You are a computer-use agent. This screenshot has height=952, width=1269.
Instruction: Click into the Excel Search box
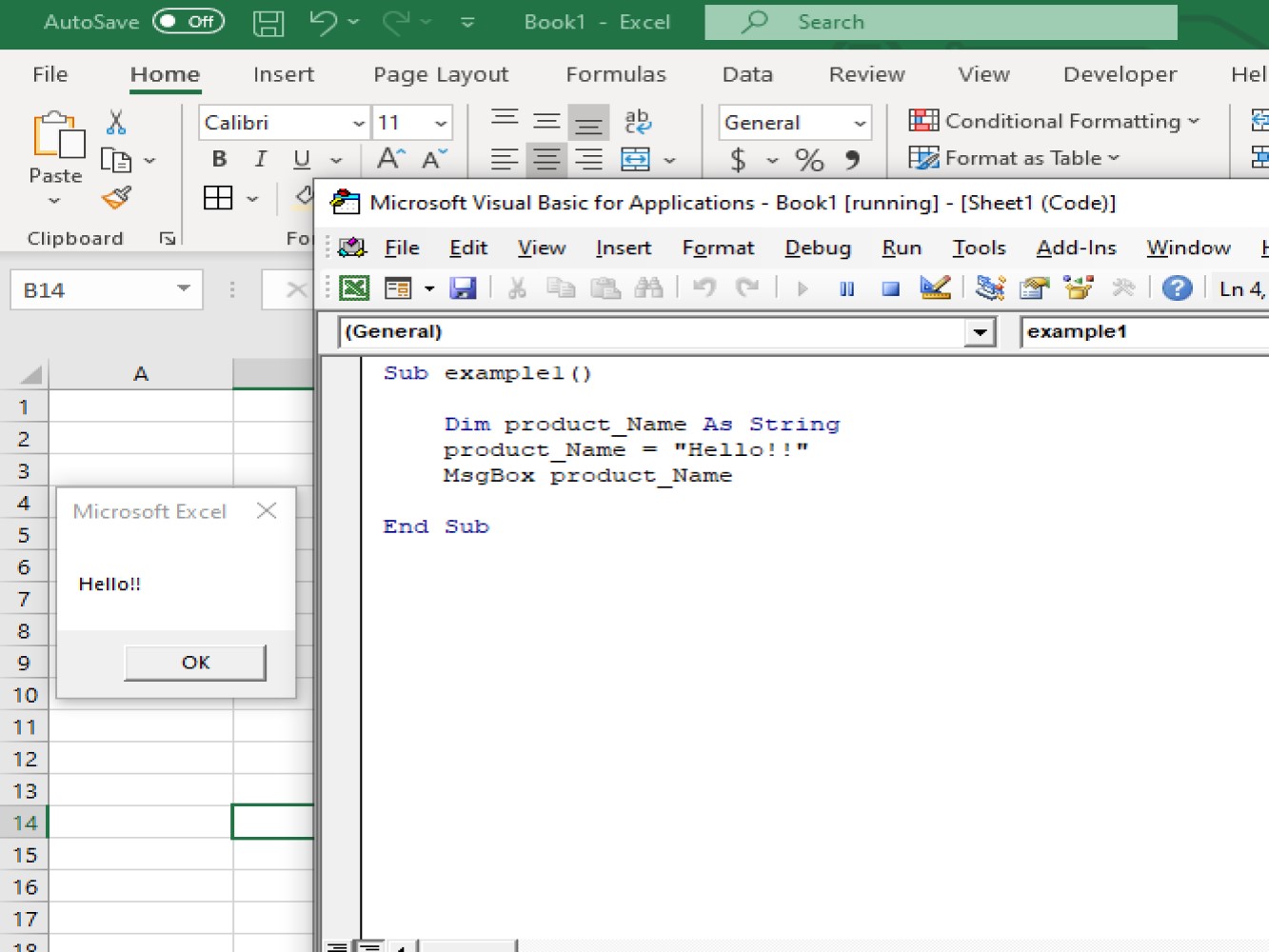pos(941,22)
